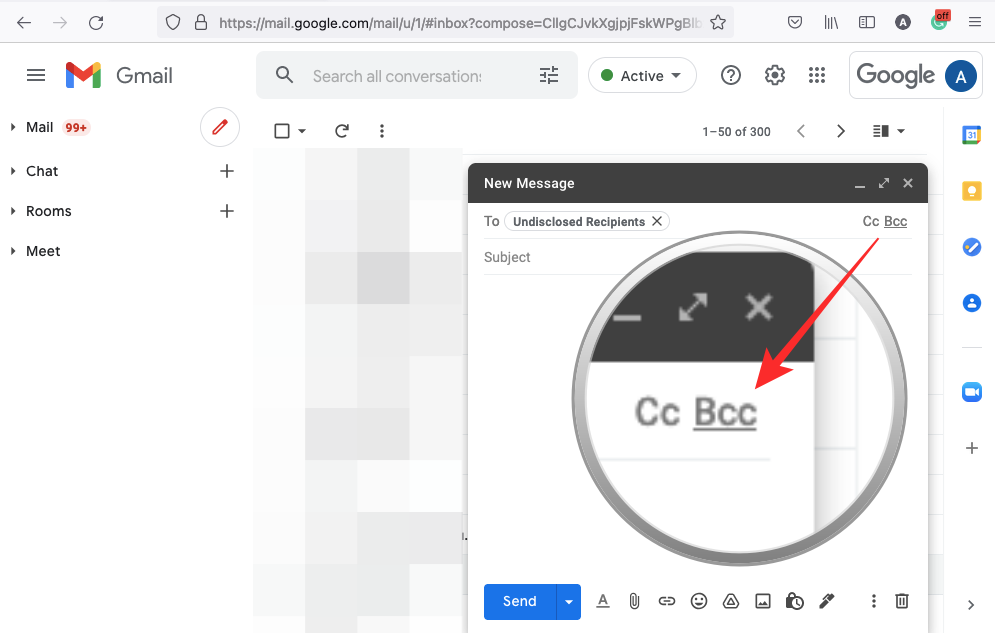995x633 pixels.
Task: Open Google Tasks in the side panel
Action: click(x=971, y=247)
